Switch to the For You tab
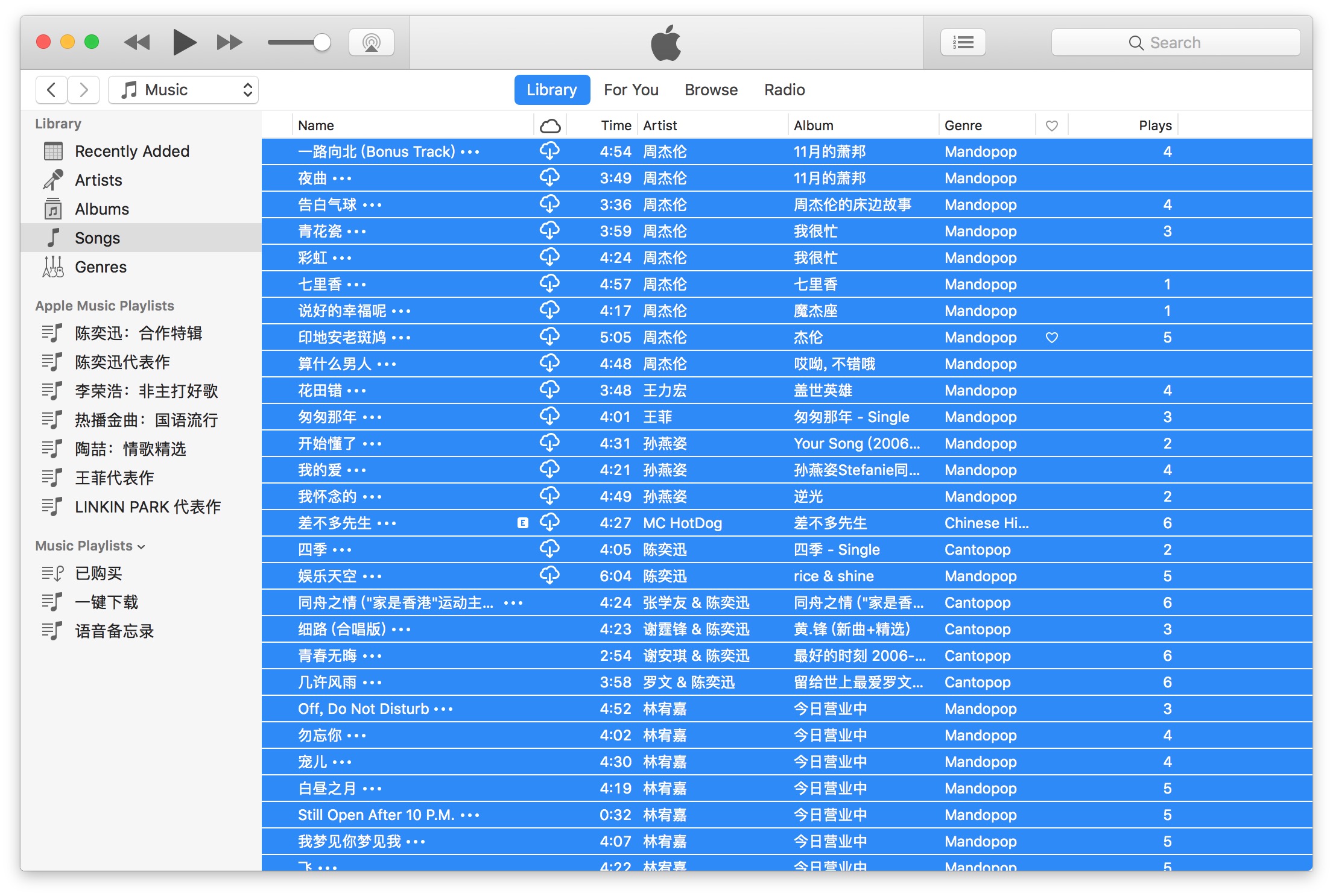The width and height of the screenshot is (1333, 896). 630,89
